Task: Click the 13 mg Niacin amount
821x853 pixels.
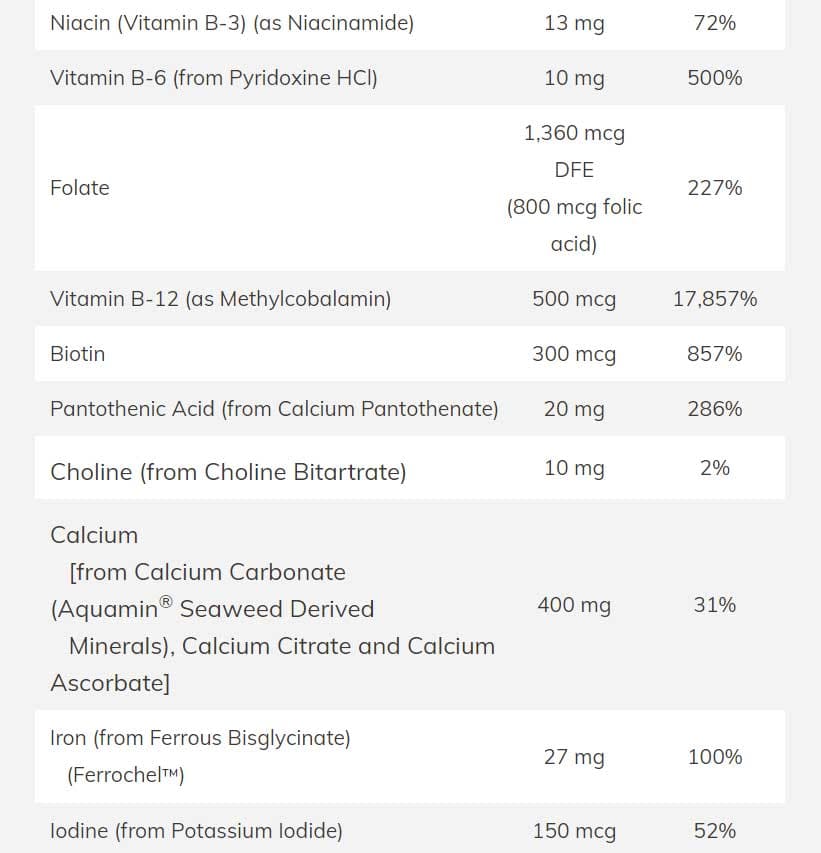Action: pyautogui.click(x=574, y=23)
